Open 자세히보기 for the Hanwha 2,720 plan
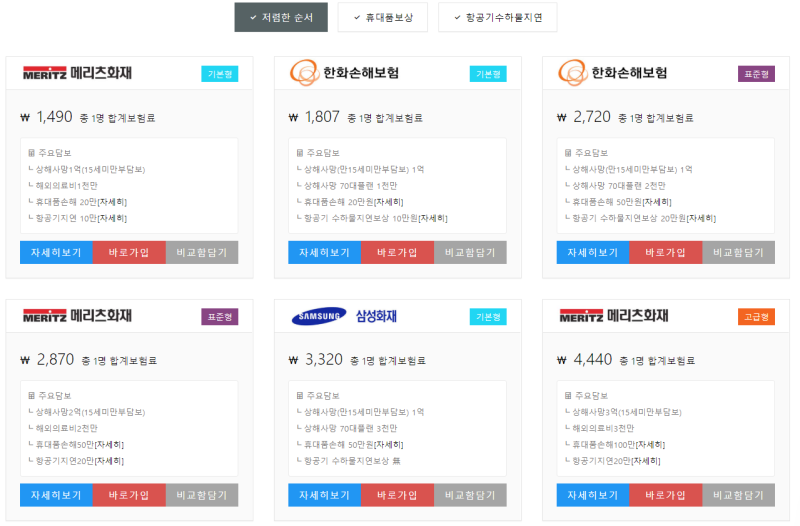Image resolution: width=800 pixels, height=526 pixels. (593, 253)
